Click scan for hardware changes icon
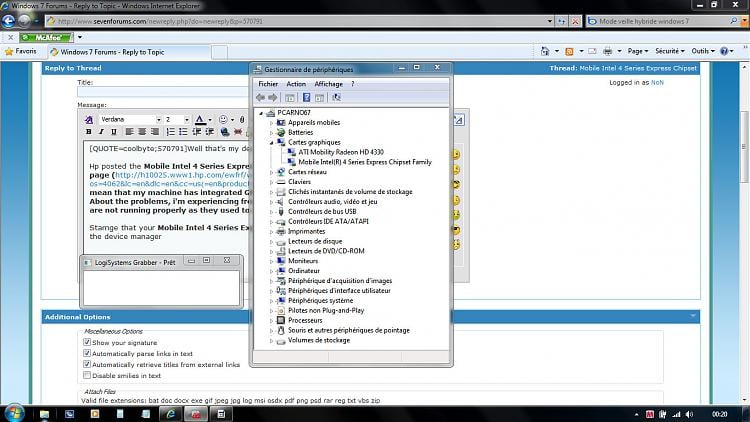 pos(337,98)
